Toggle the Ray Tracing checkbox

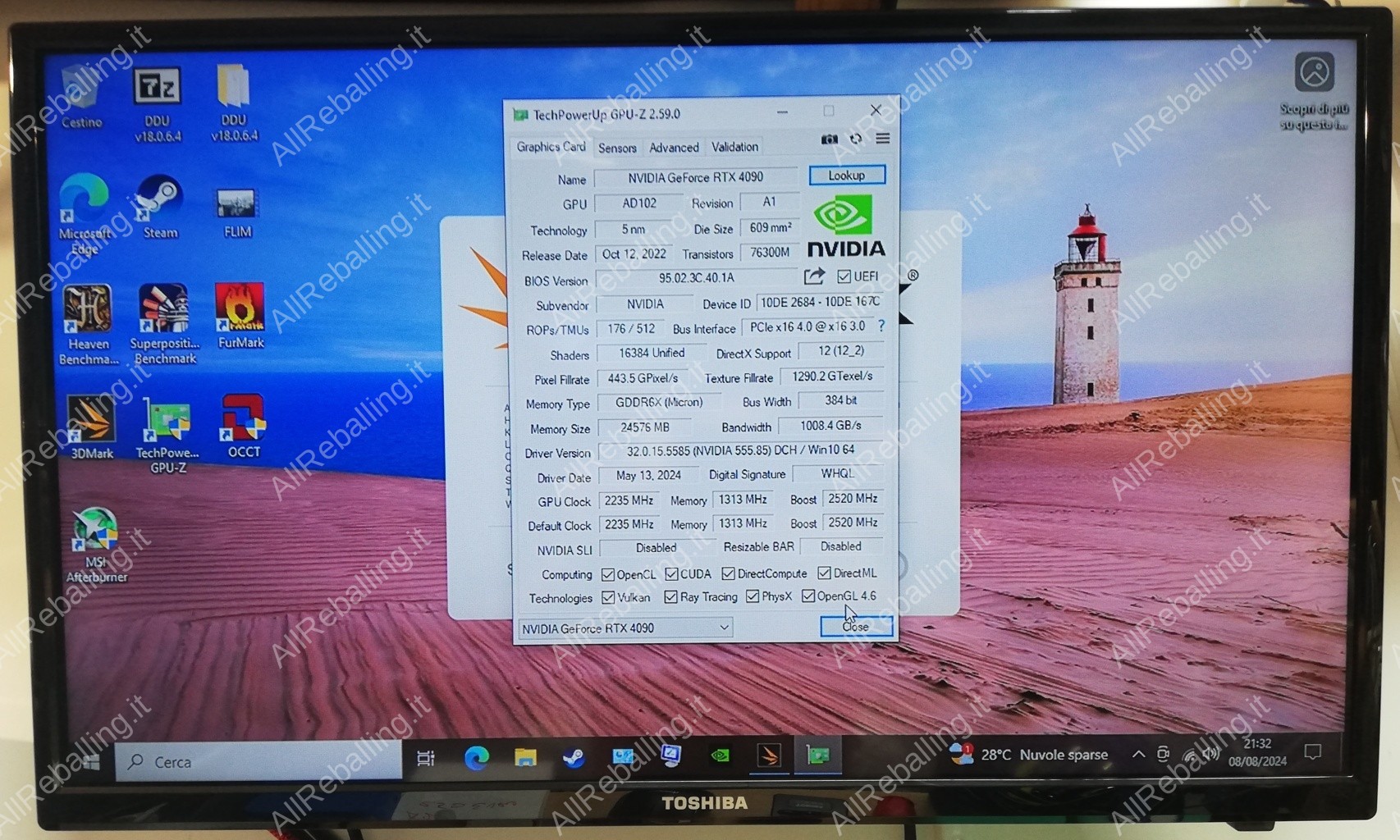(670, 597)
